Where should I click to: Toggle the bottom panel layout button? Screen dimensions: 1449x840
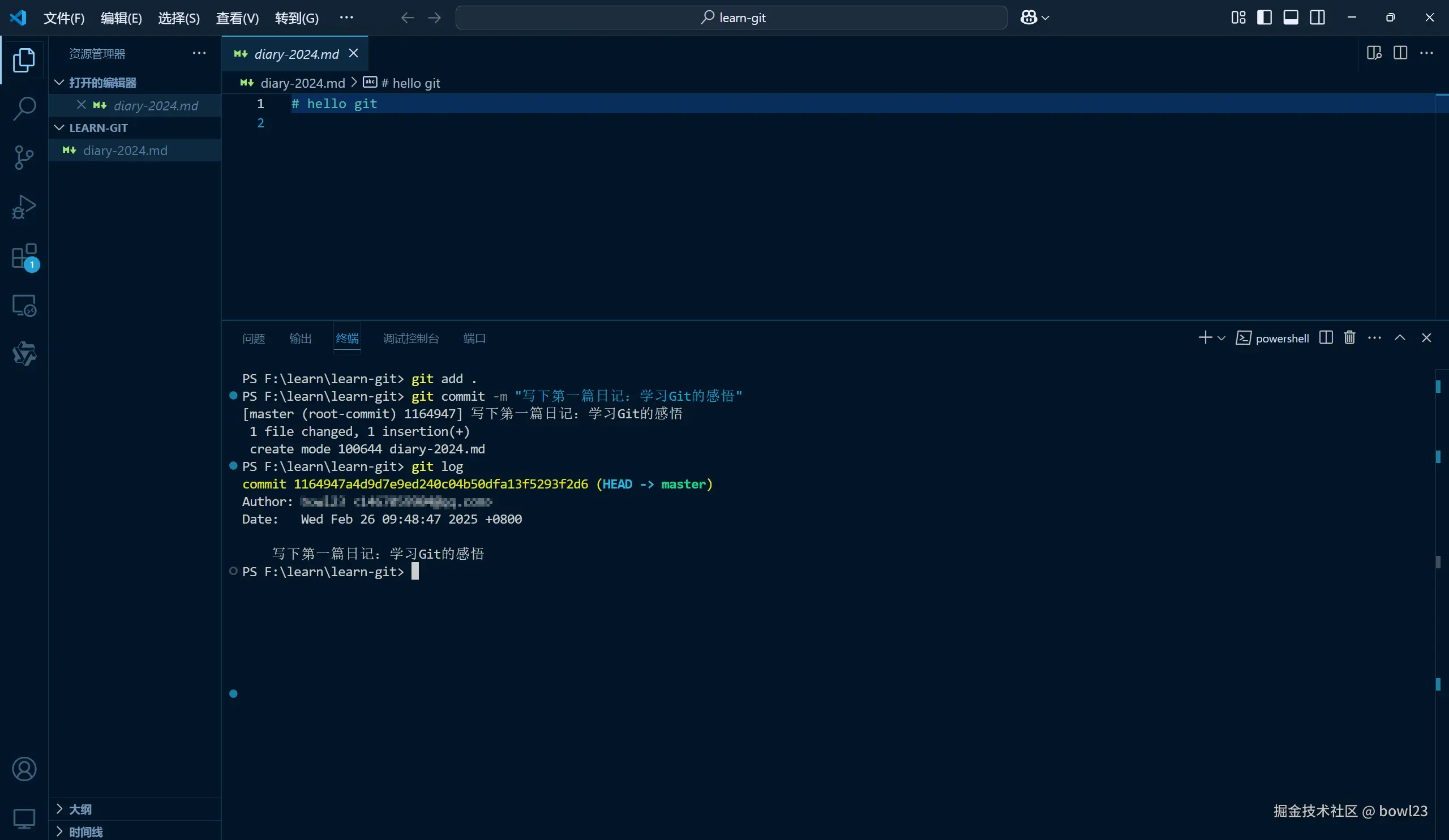[x=1291, y=18]
